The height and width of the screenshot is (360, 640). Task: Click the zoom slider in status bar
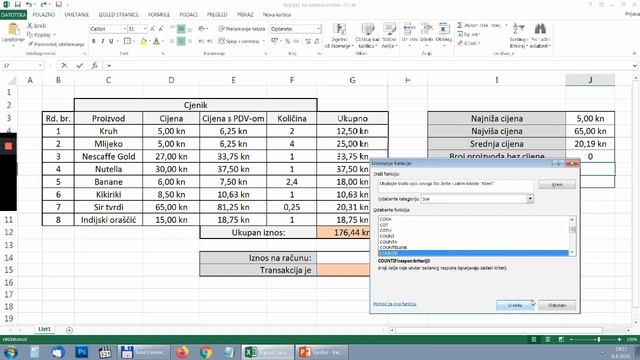pos(598,339)
